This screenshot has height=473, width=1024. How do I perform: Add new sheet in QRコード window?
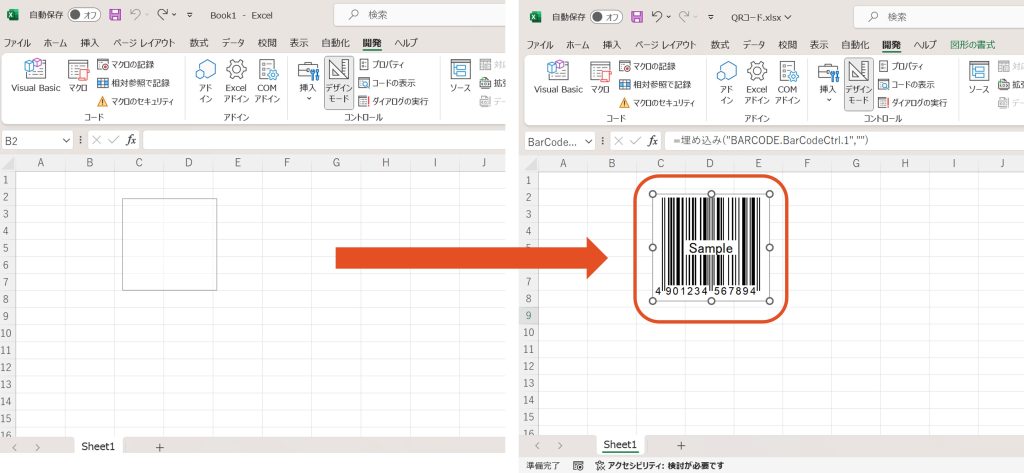coord(681,445)
